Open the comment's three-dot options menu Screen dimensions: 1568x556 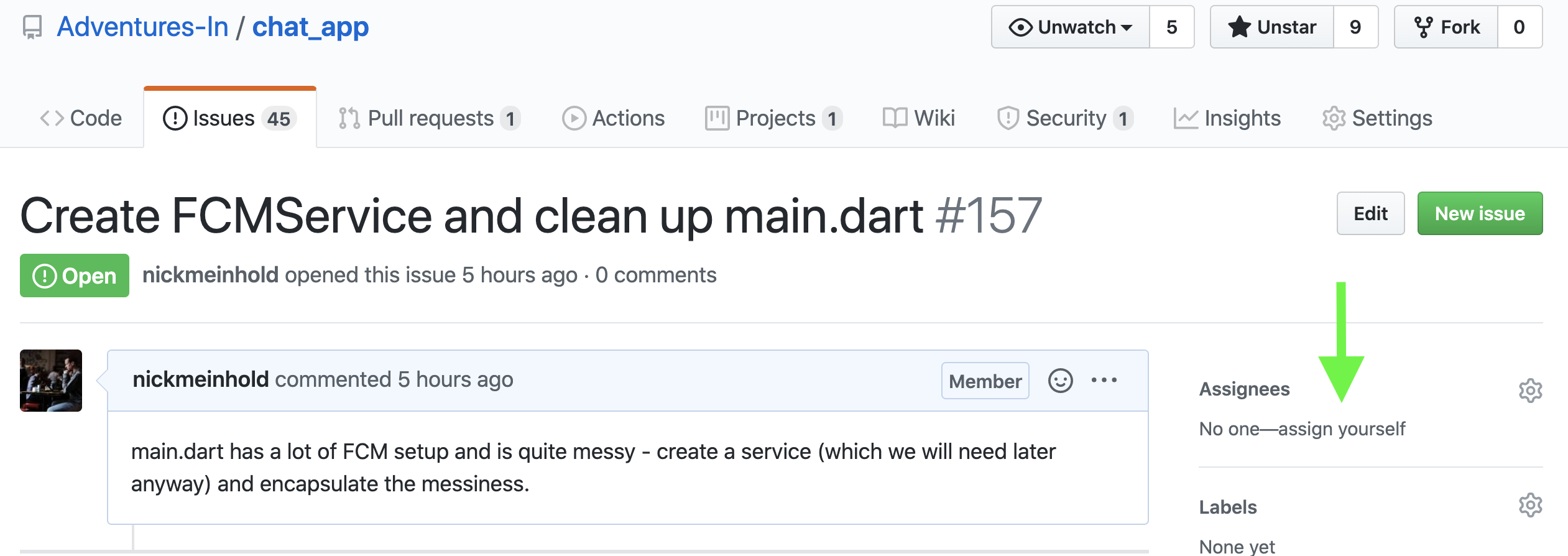[1104, 380]
